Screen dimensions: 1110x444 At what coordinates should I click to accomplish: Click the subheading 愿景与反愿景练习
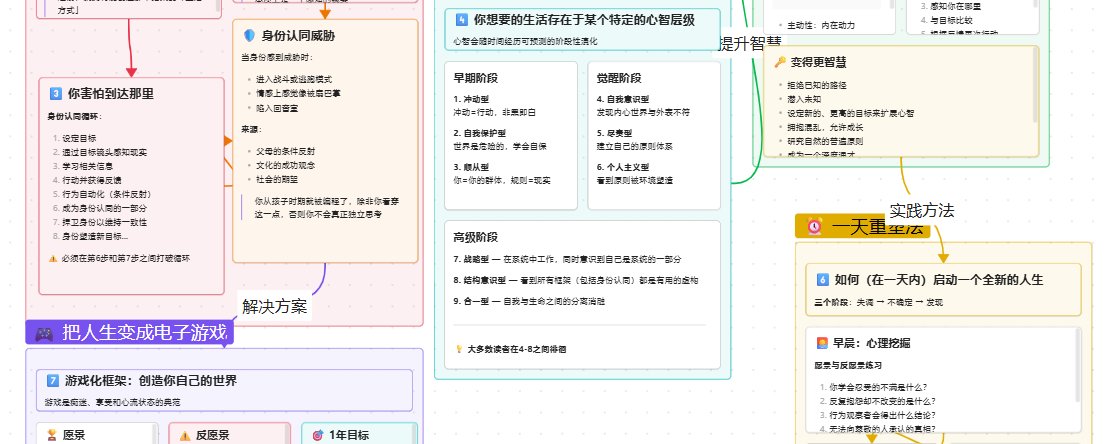(x=849, y=365)
